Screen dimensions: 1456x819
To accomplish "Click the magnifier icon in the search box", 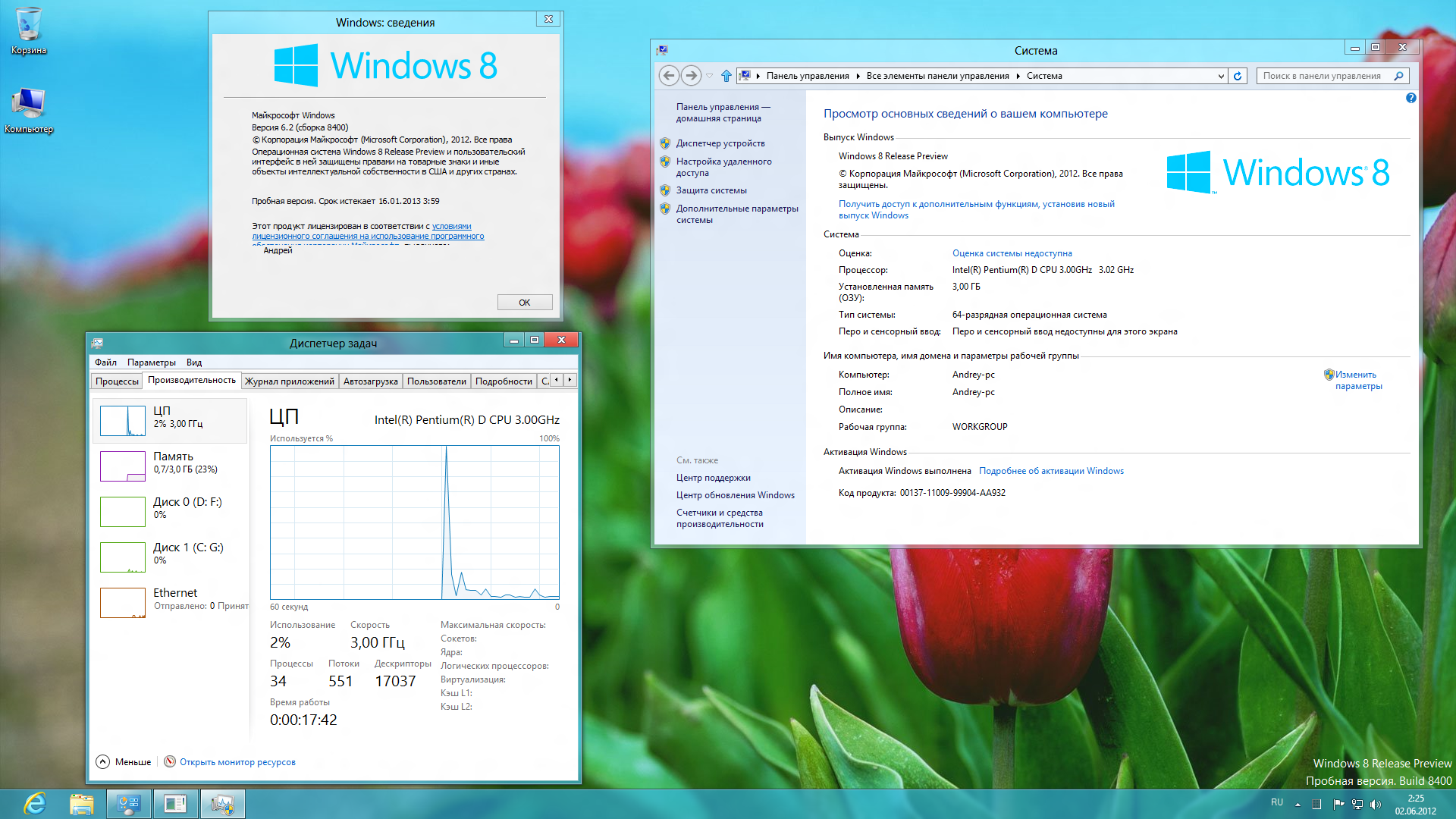I will click(x=1398, y=76).
